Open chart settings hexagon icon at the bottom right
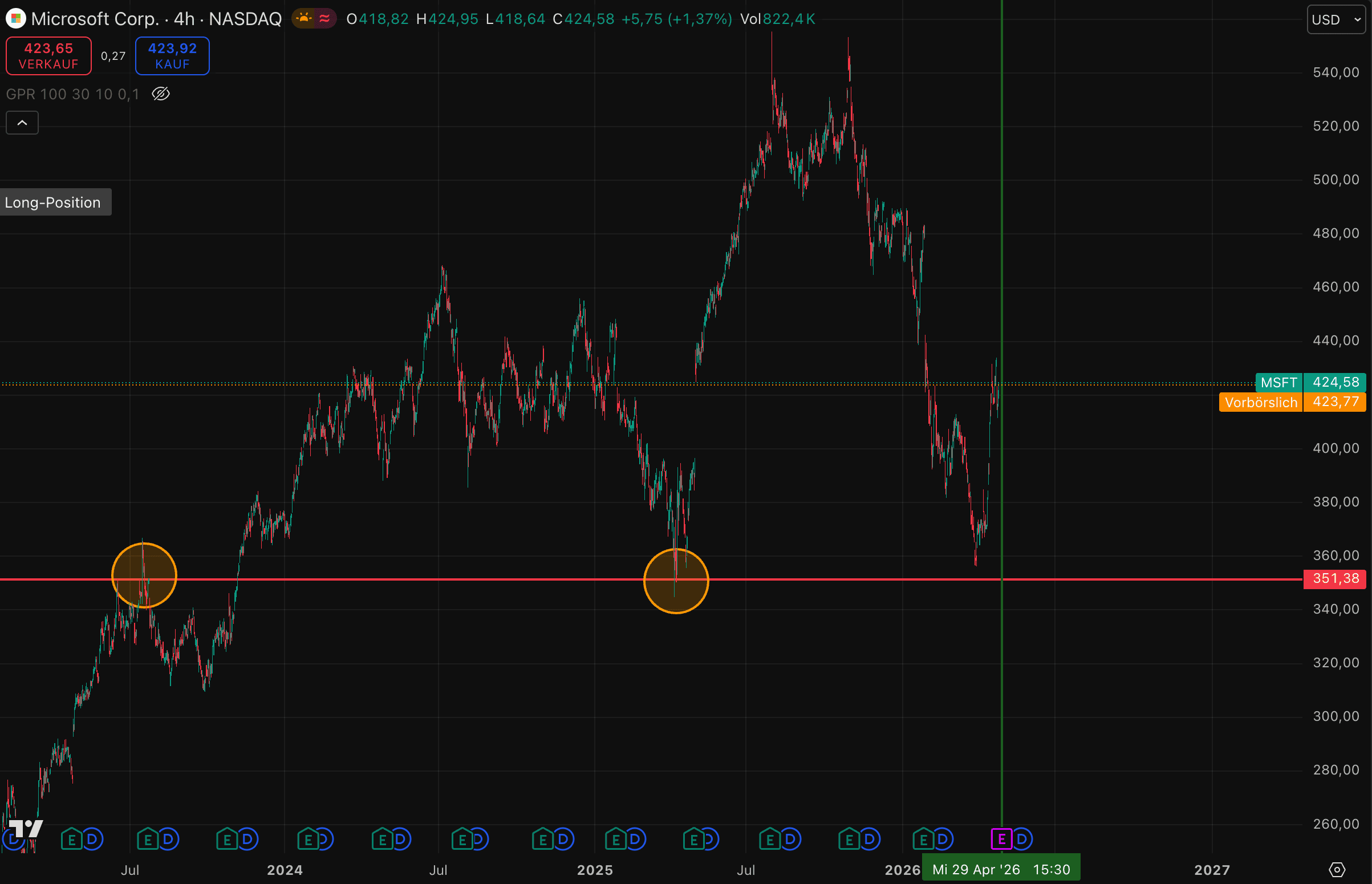 (x=1337, y=870)
